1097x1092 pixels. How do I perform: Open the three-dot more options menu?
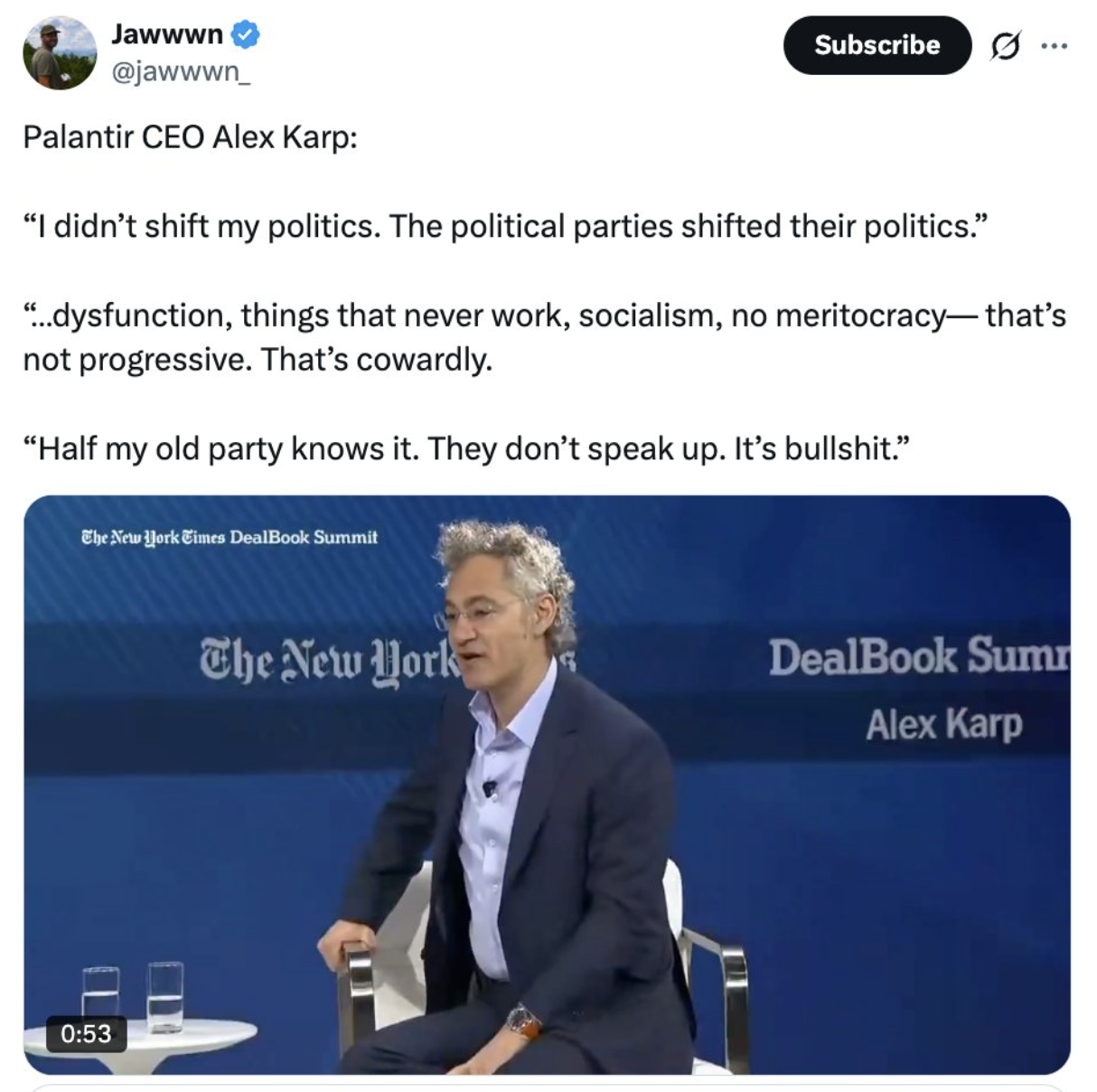pos(1054,45)
